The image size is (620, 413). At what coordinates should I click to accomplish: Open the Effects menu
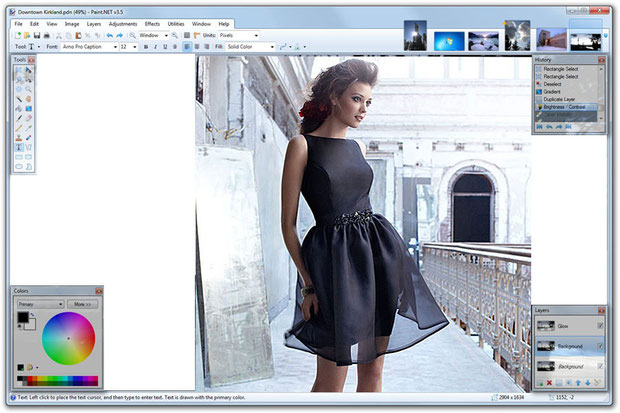(152, 24)
